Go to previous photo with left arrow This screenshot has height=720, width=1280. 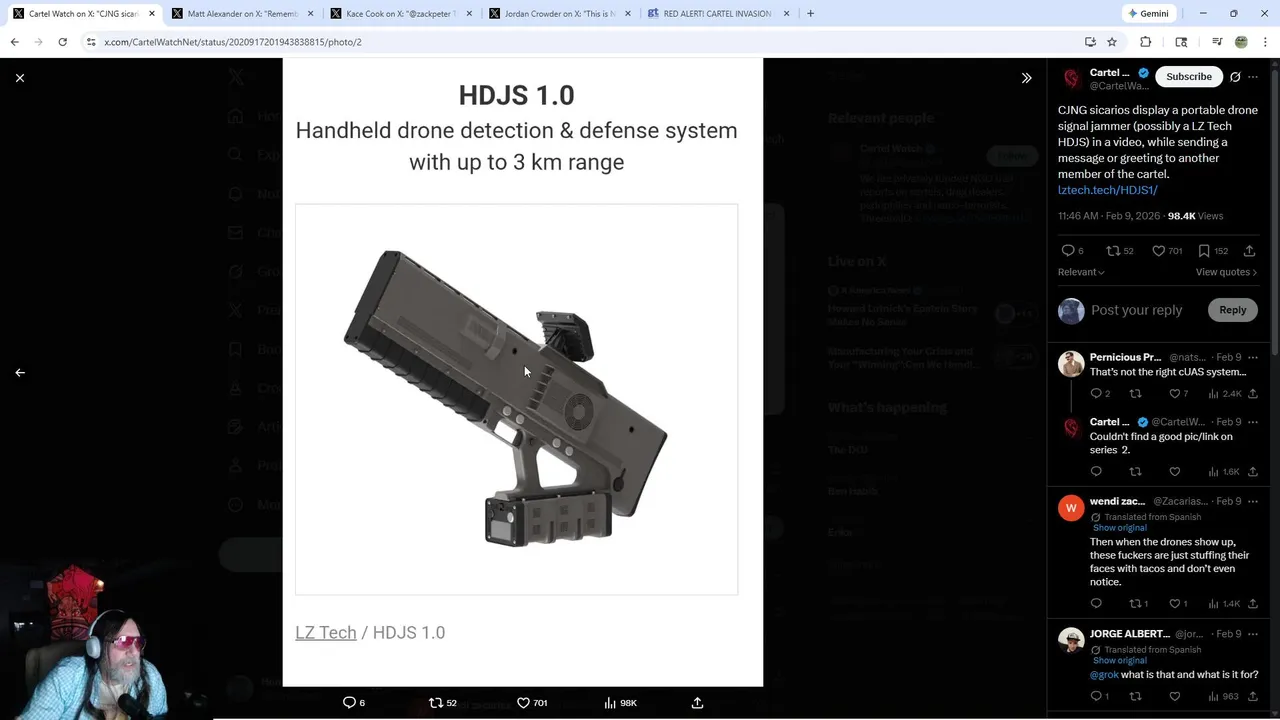(20, 372)
